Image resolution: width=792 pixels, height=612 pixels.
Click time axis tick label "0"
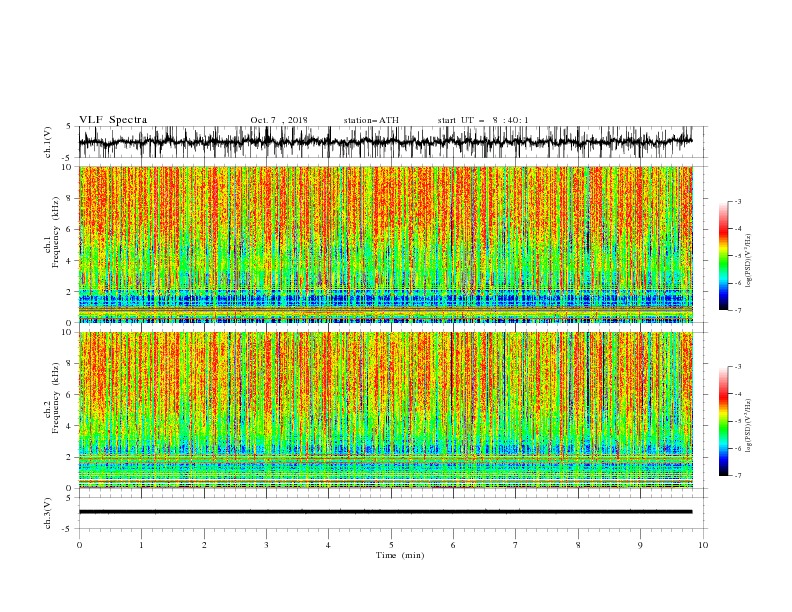coord(79,545)
